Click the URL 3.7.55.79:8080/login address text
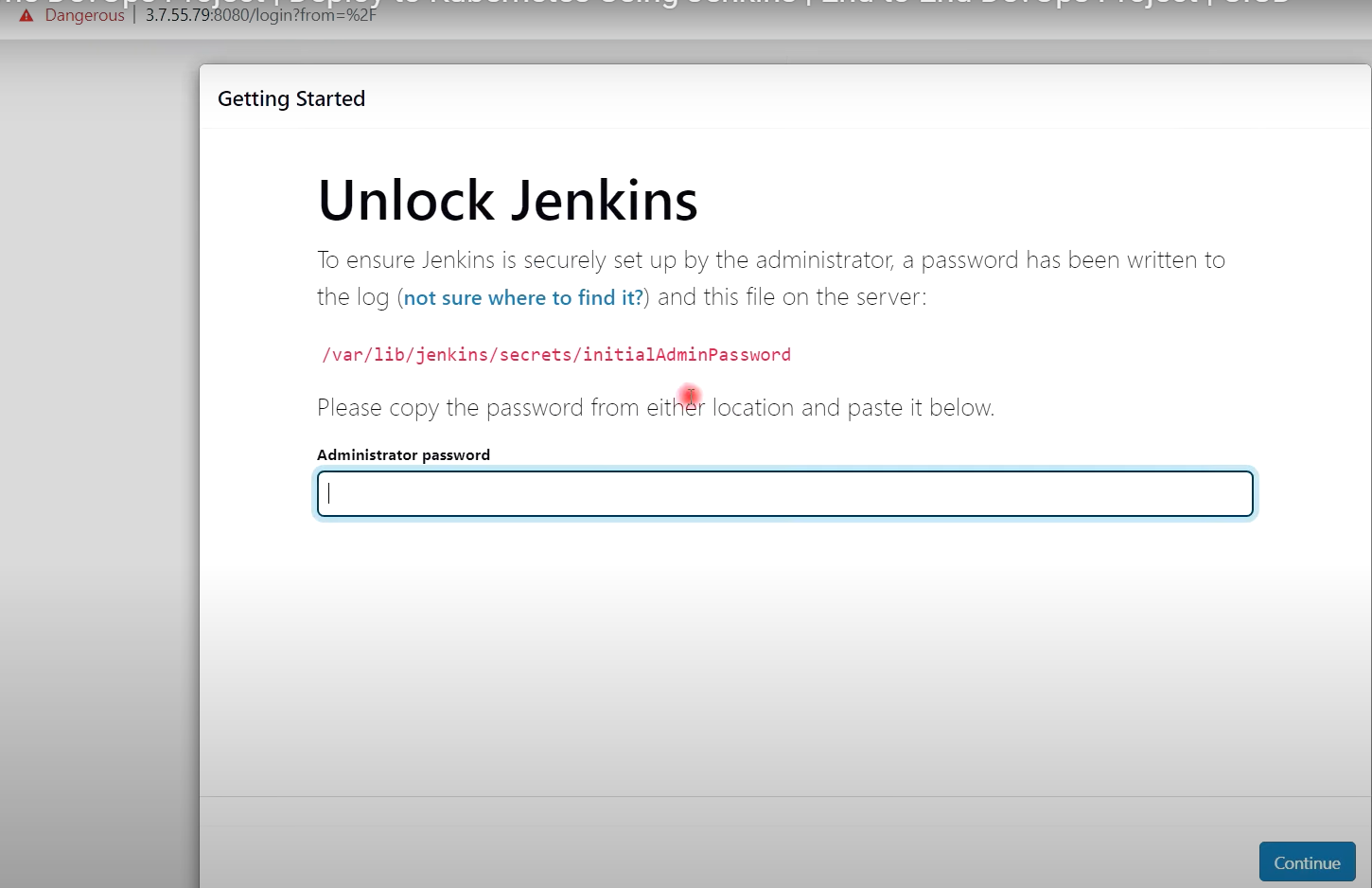 pos(261,15)
